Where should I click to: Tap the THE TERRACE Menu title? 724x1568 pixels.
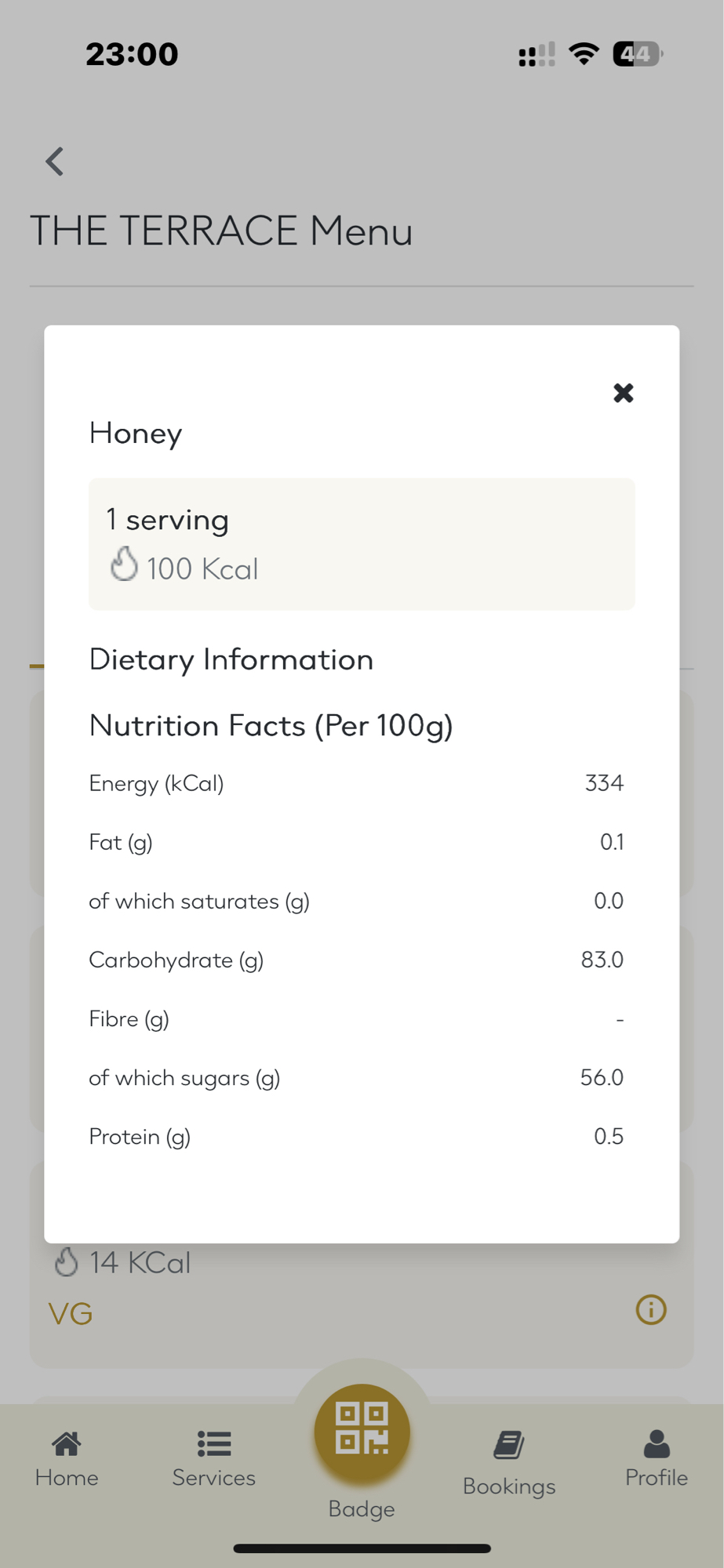221,230
